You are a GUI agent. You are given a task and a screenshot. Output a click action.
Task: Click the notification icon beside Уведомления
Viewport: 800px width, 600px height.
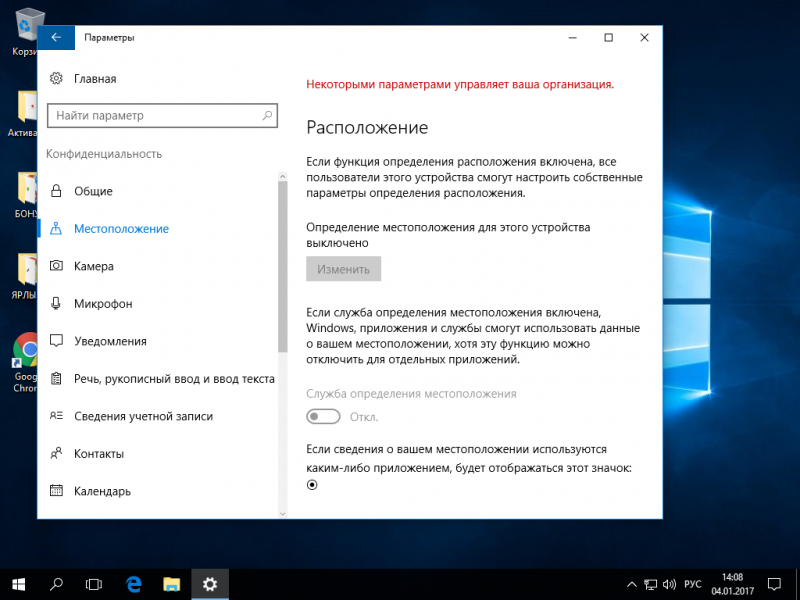56,341
